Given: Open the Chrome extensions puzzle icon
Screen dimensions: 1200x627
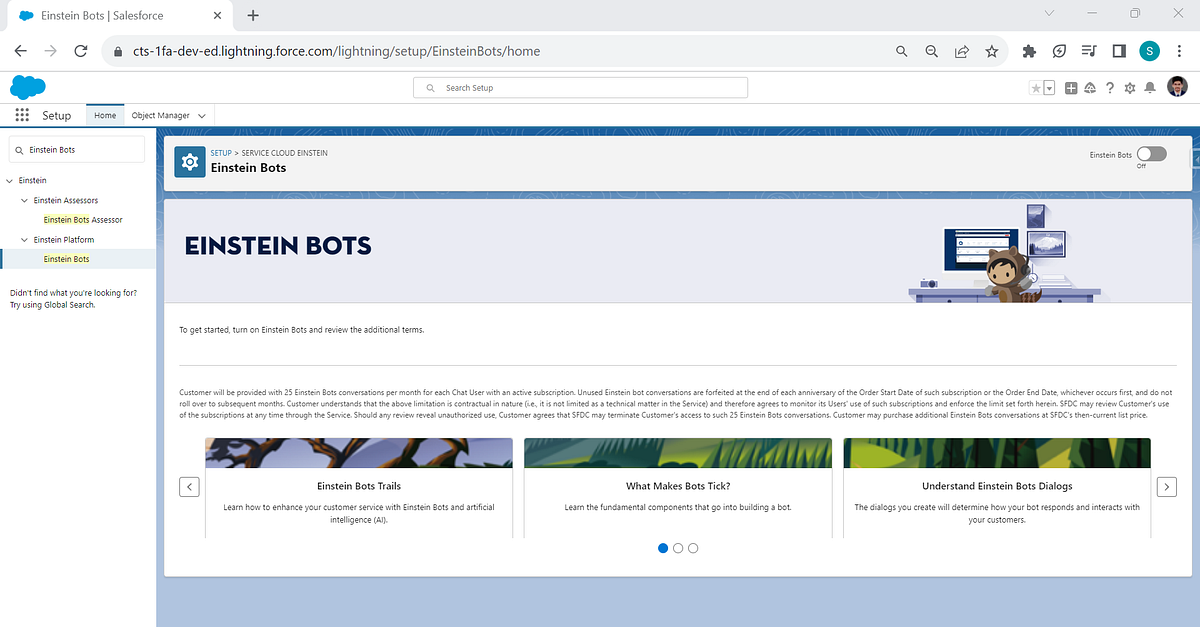Looking at the screenshot, I should coord(1028,51).
